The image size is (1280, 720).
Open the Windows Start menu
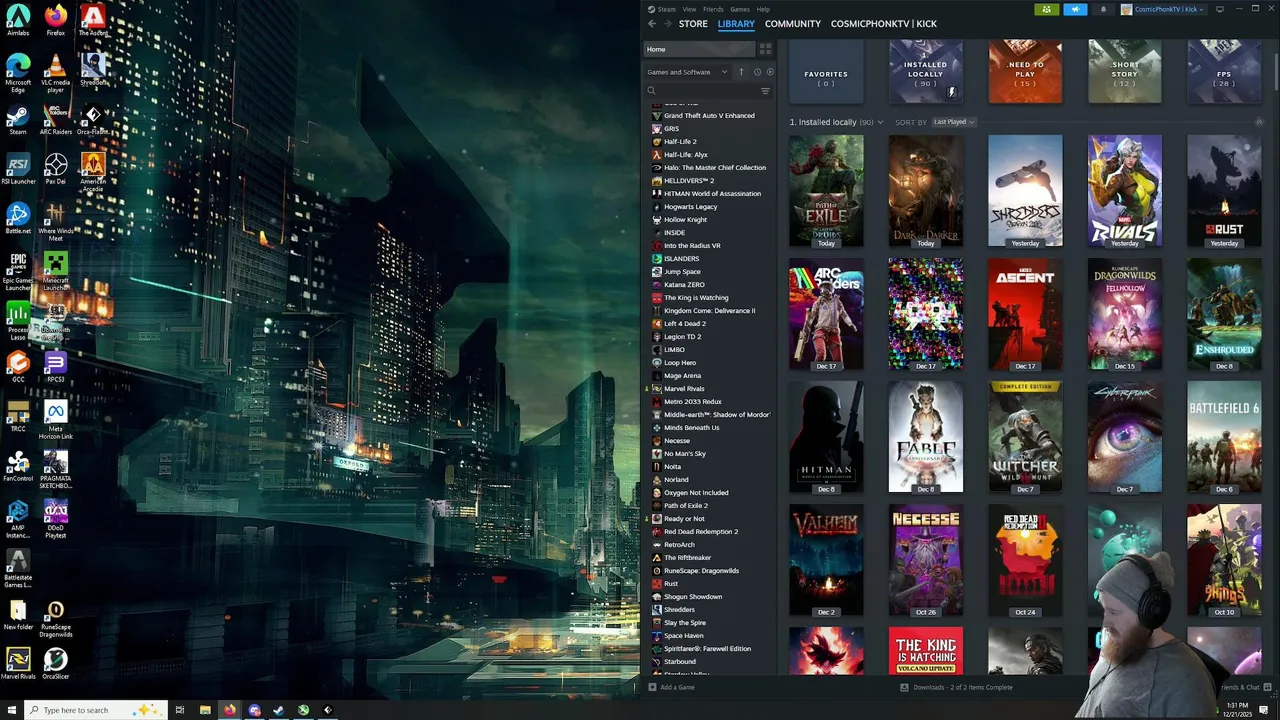10,710
